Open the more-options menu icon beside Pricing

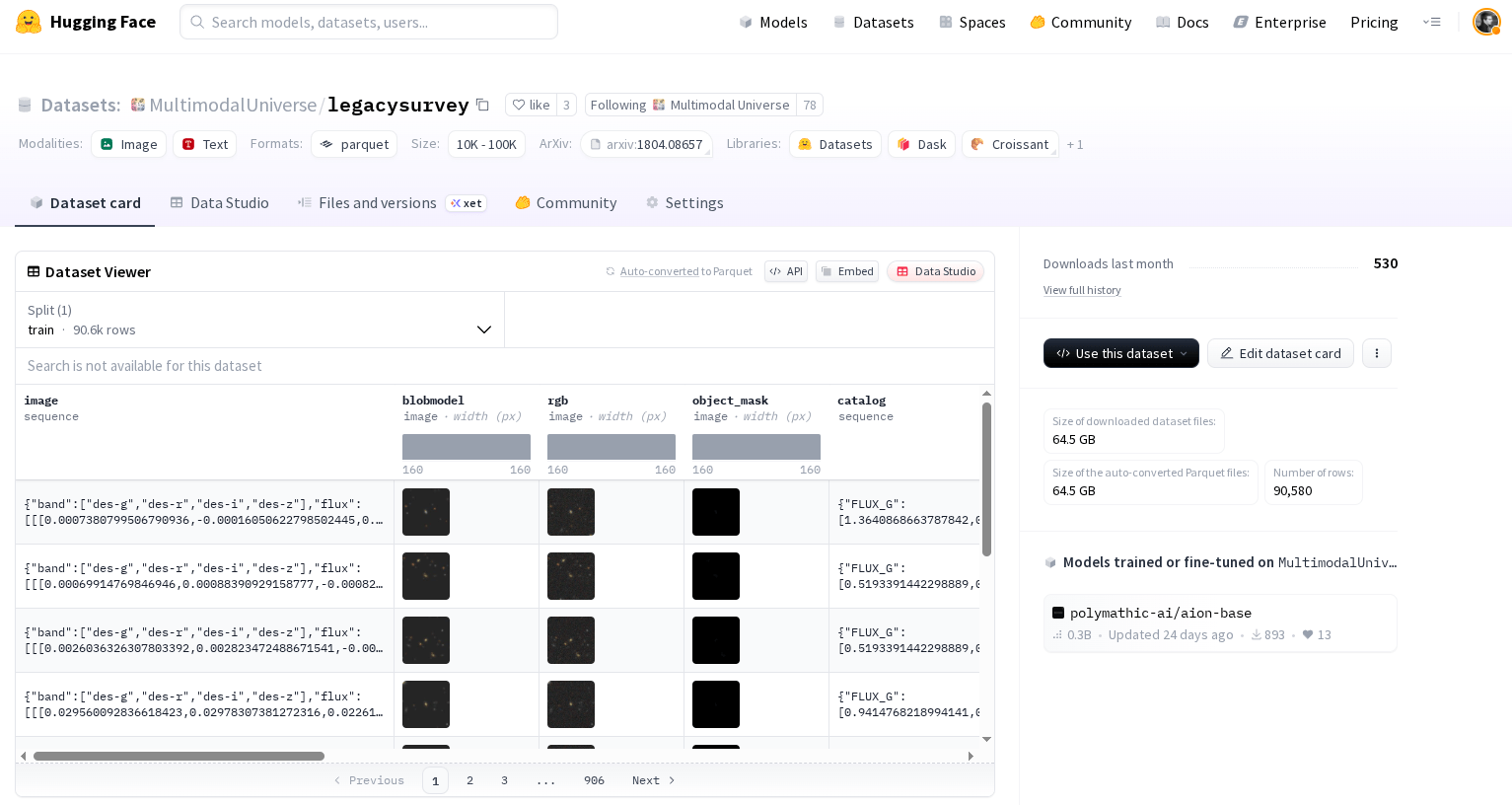pyautogui.click(x=1432, y=22)
